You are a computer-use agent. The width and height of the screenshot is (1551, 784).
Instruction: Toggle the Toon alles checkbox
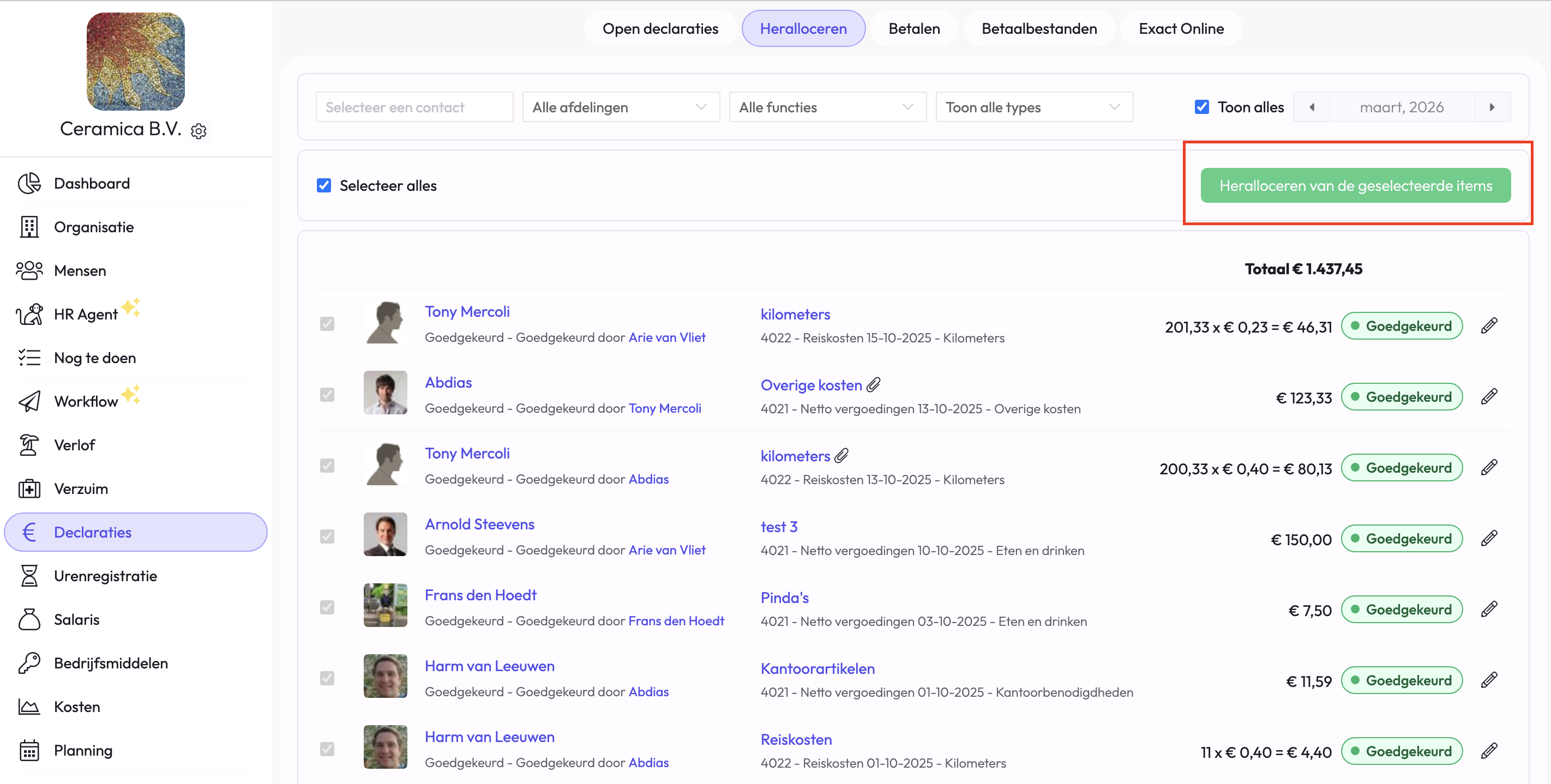[1201, 107]
